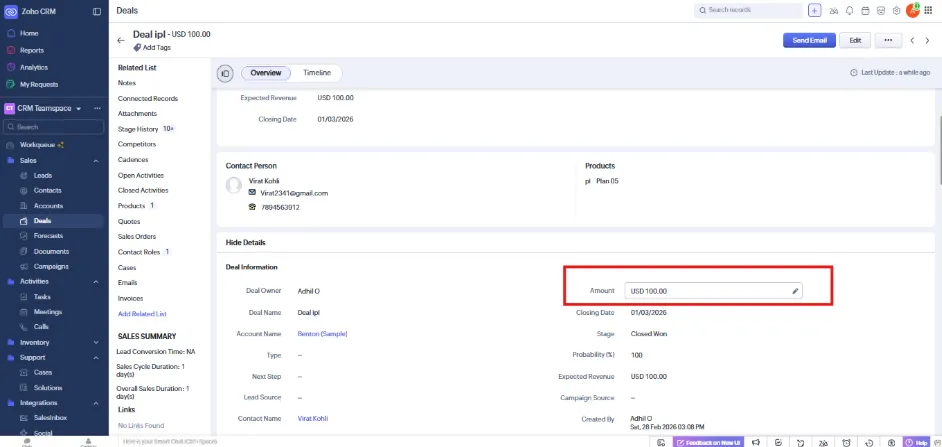Screen dimensions: 942x447
Task: Open the settings gear icon
Action: [x=896, y=10]
